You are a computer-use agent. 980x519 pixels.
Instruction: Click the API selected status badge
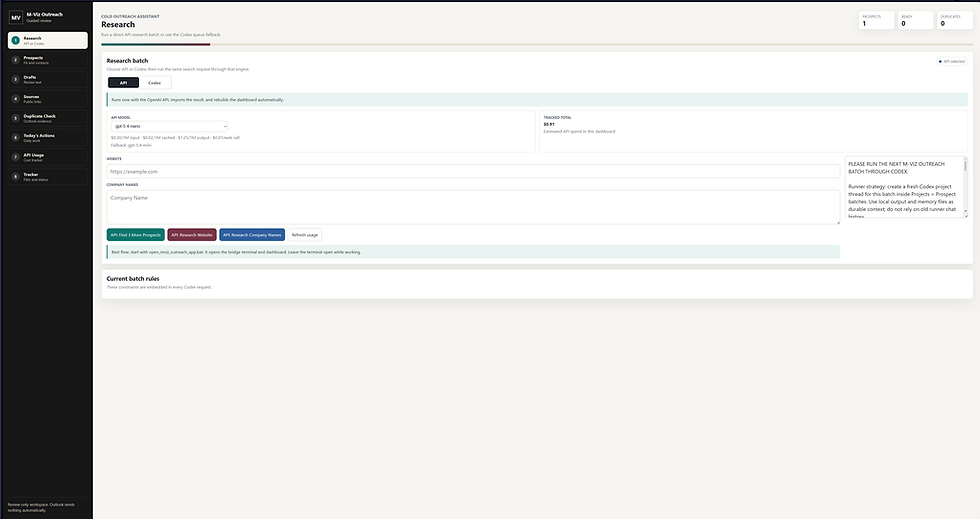tap(951, 61)
